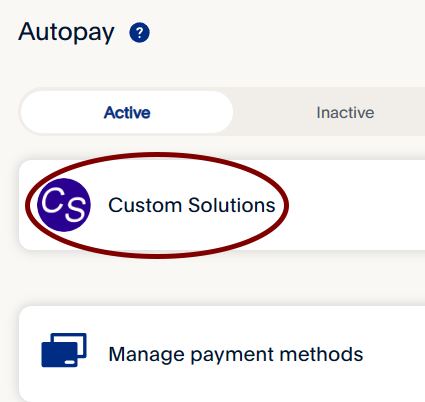Click inside the circled Custom Solutions area
Viewport: 425px width, 402px height.
point(157,205)
